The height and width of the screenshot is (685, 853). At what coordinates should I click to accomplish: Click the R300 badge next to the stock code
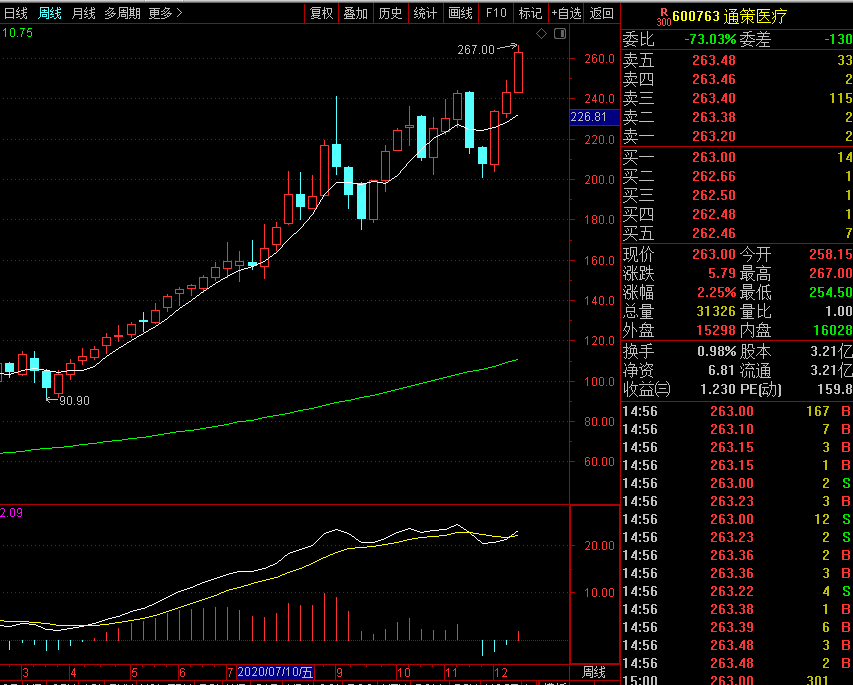664,17
